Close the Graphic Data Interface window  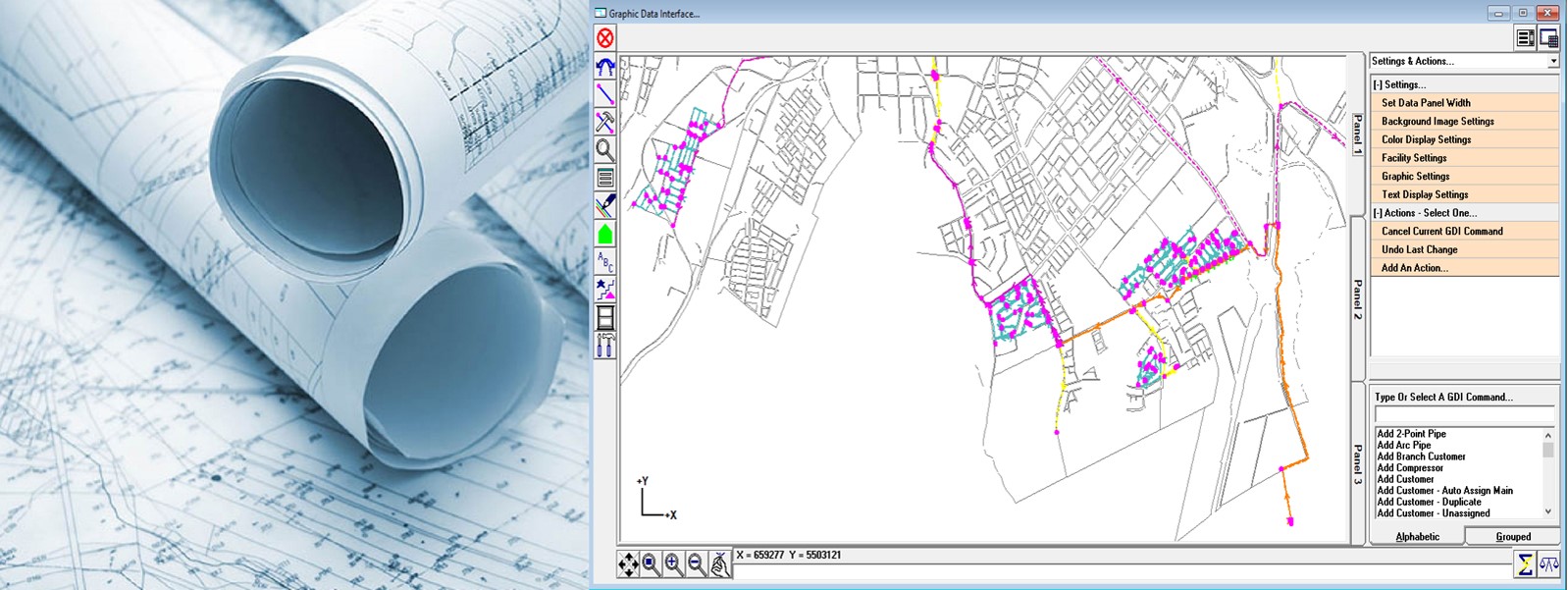[1548, 13]
